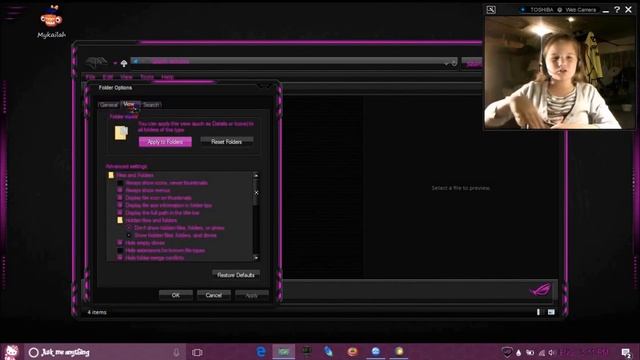Cancel the Folder Options dialog

click(x=213, y=295)
